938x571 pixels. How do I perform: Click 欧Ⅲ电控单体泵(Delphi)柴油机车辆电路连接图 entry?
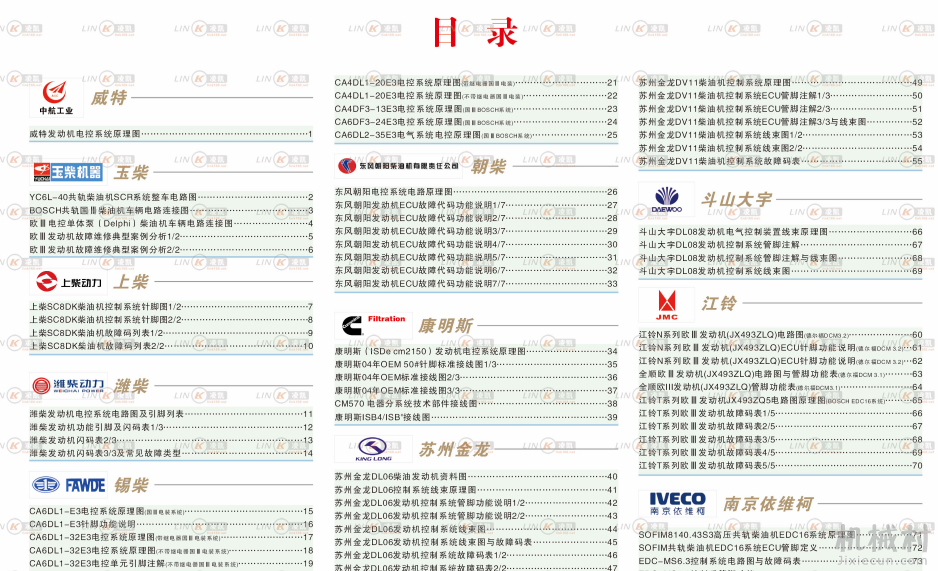(170, 223)
